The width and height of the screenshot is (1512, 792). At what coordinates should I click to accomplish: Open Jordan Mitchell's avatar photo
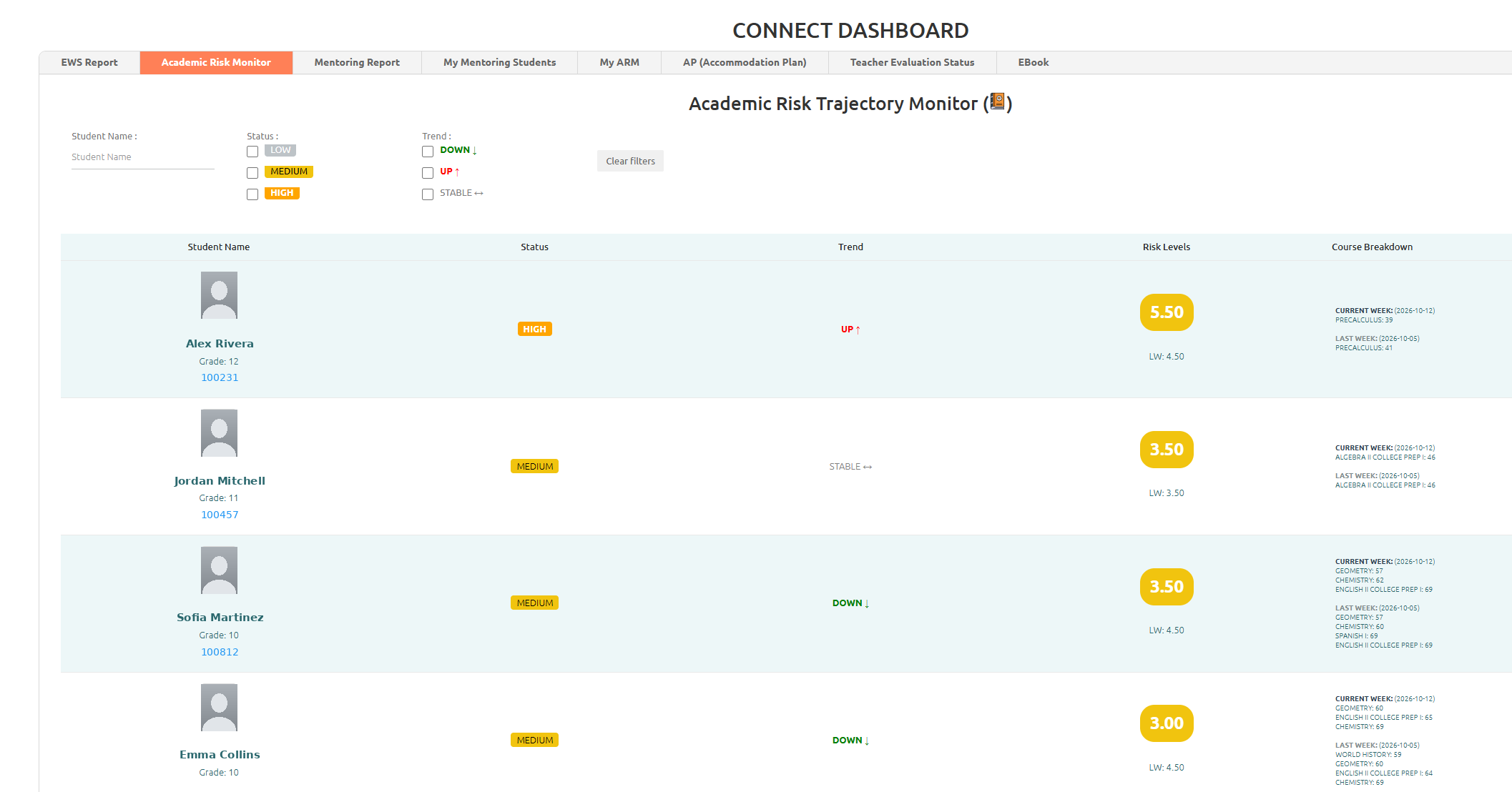[x=219, y=432]
